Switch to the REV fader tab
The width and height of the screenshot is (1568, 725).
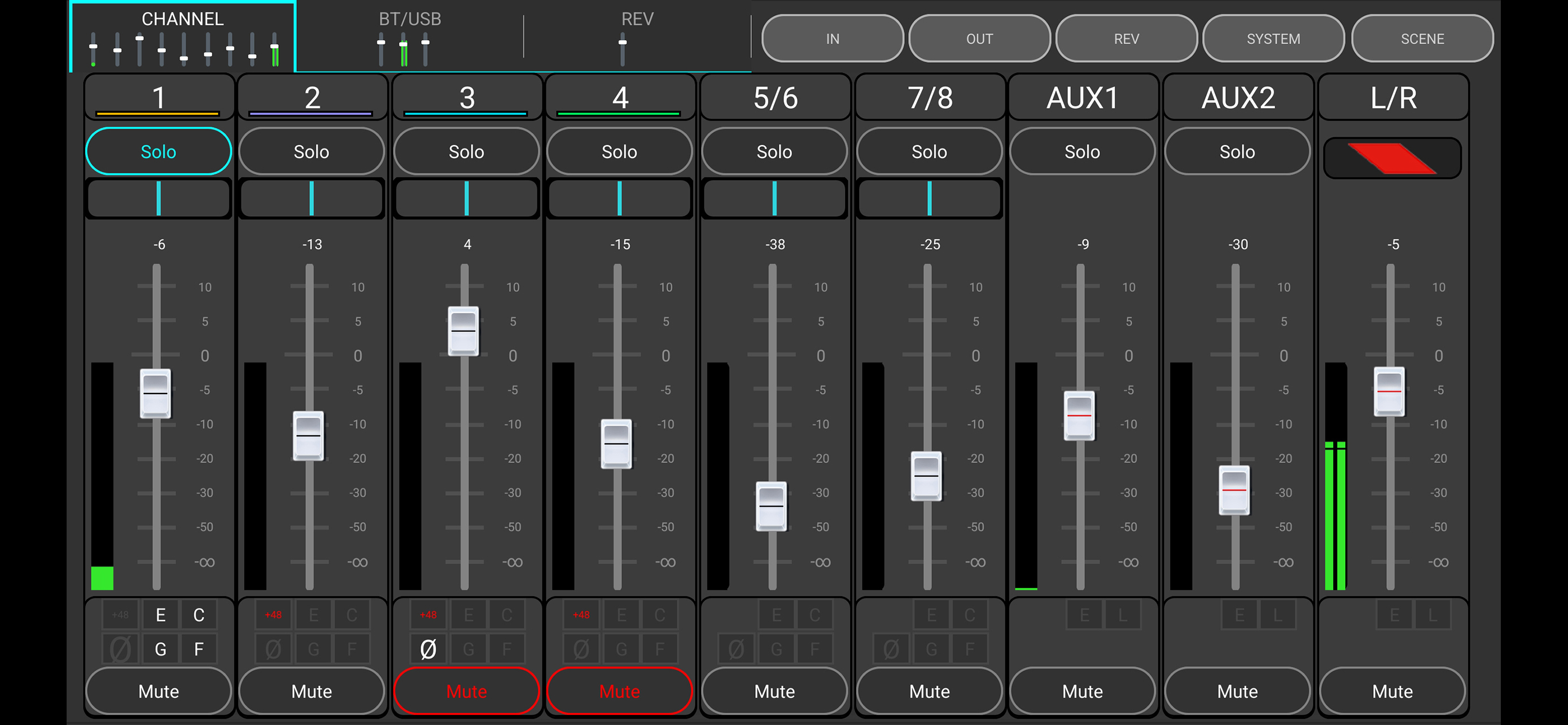[637, 37]
